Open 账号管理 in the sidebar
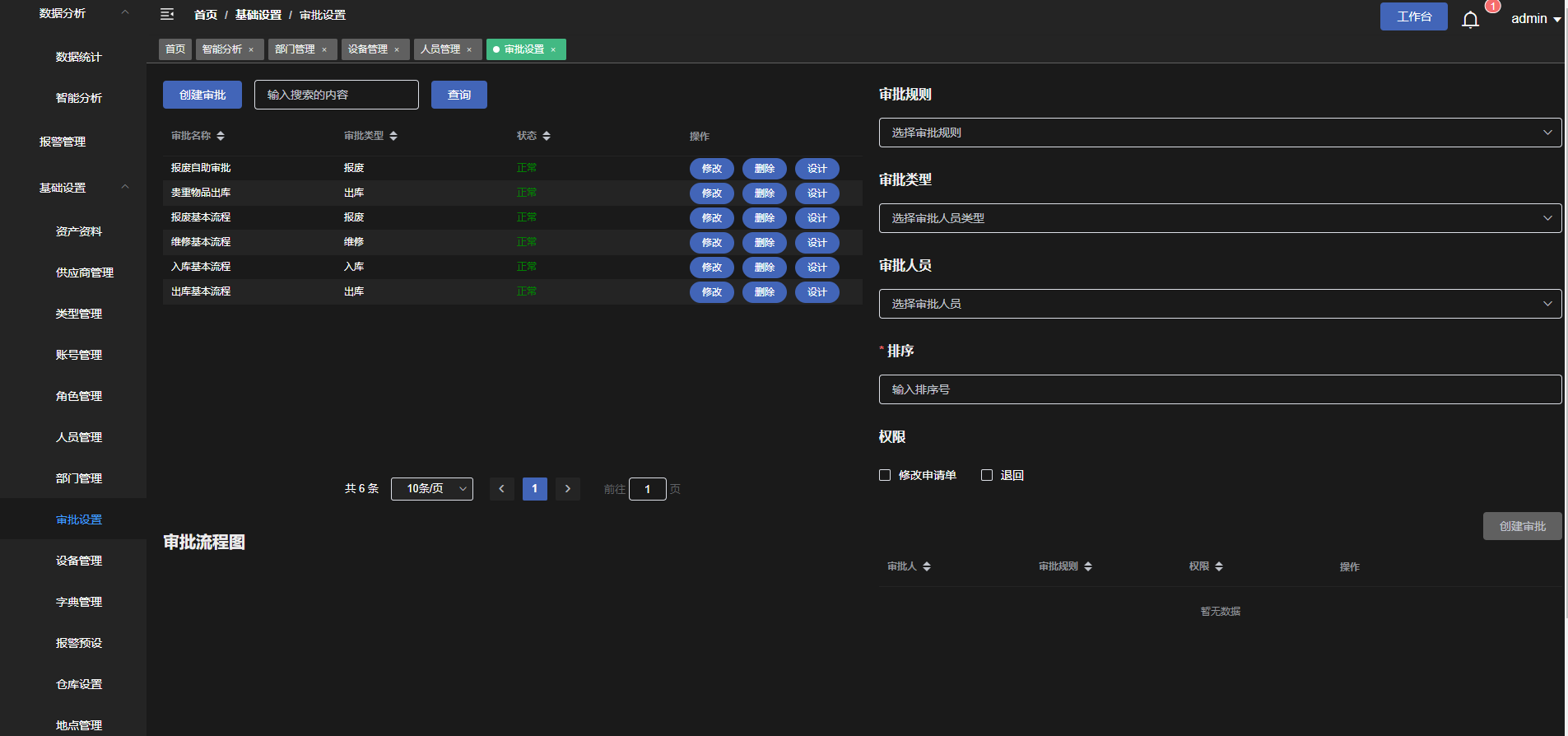 tap(79, 355)
